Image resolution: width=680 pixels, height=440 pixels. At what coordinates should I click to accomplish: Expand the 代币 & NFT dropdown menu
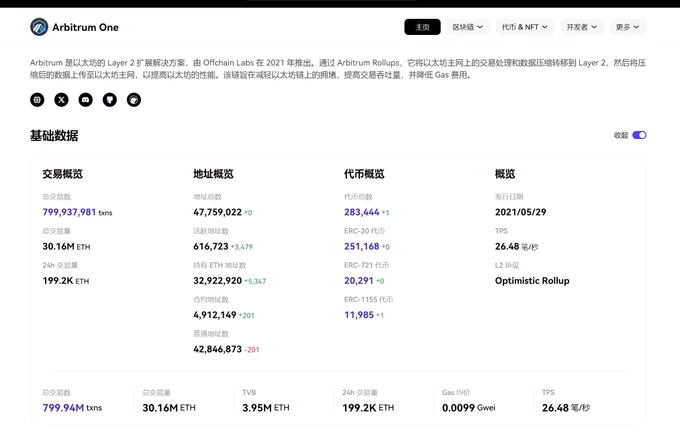coord(525,27)
